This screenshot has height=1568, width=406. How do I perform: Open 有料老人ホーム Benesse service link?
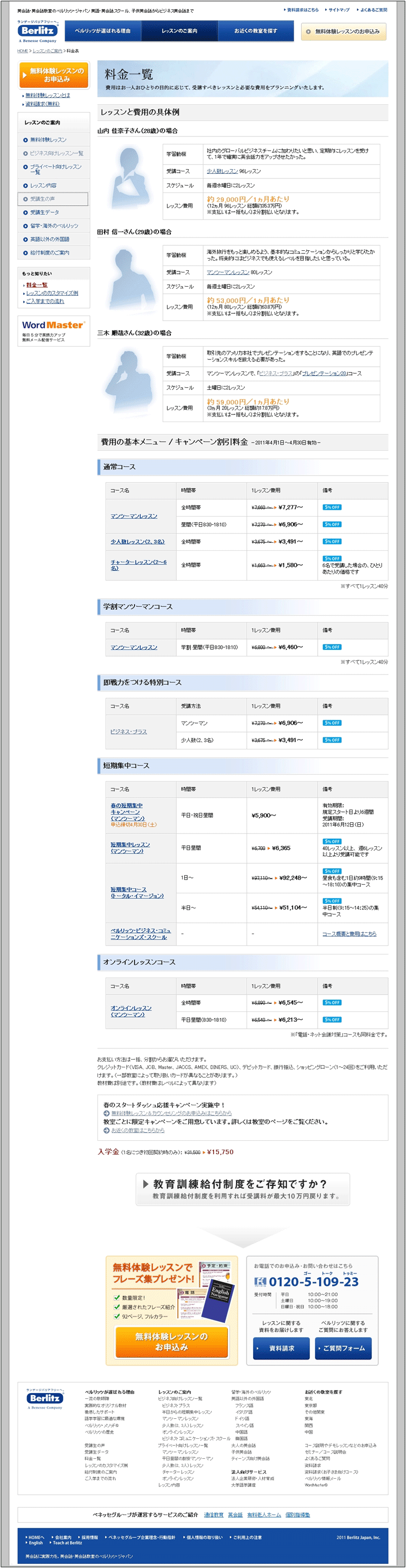264,1515
